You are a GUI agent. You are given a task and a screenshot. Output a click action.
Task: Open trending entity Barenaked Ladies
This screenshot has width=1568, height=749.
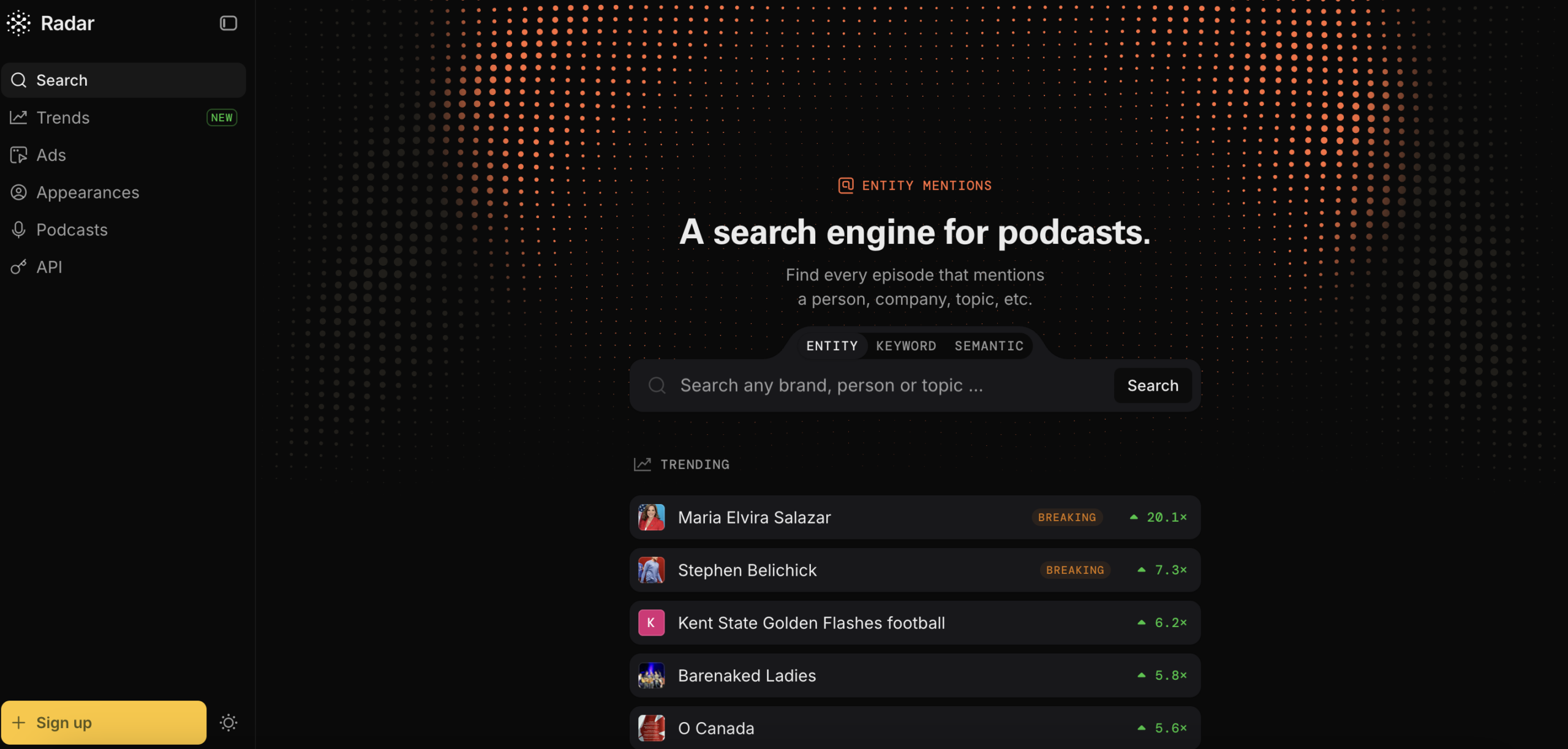pos(915,676)
